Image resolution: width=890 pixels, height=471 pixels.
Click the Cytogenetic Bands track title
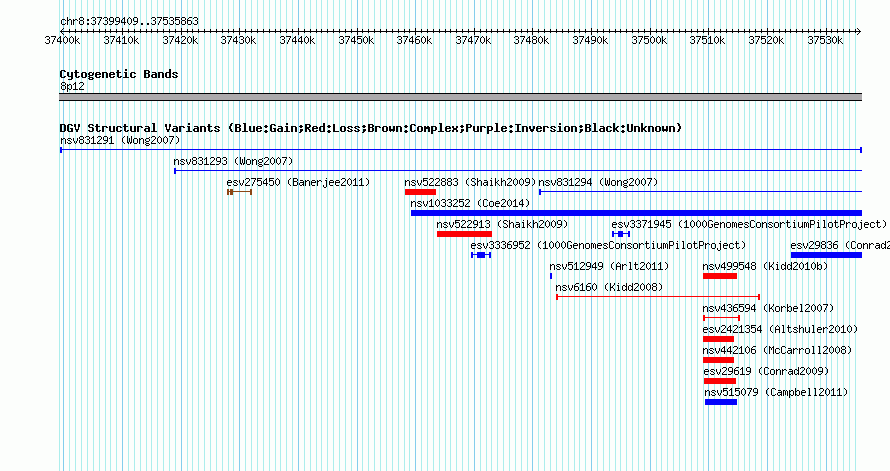119,74
